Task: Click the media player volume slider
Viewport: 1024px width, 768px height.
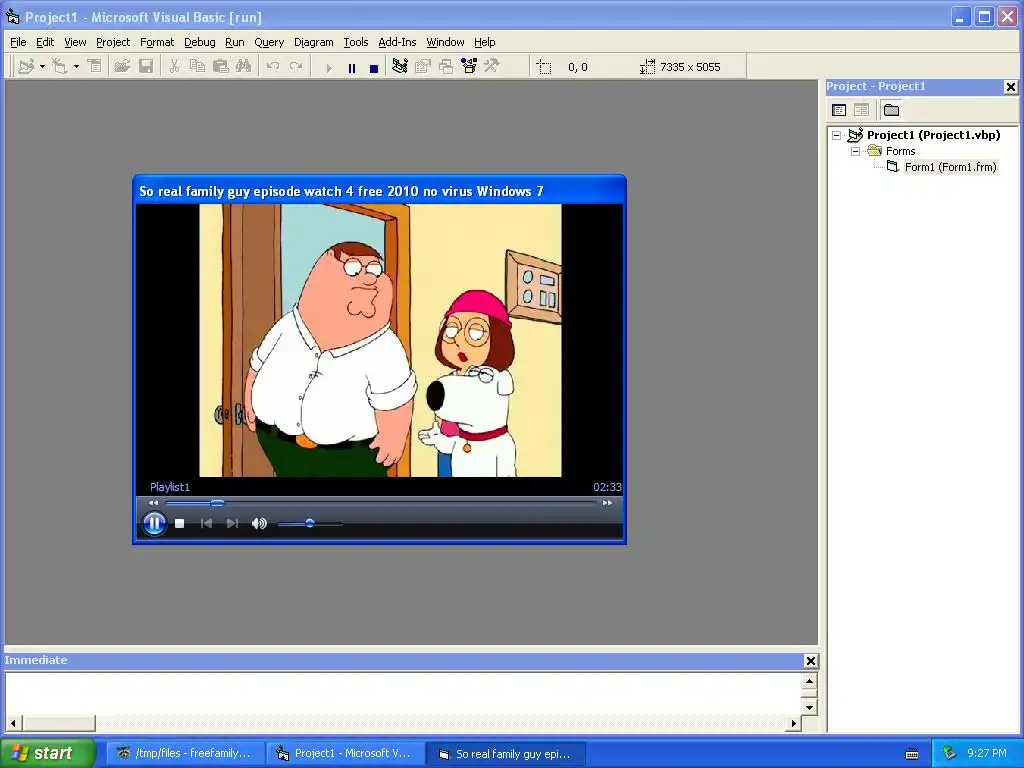Action: click(x=310, y=523)
